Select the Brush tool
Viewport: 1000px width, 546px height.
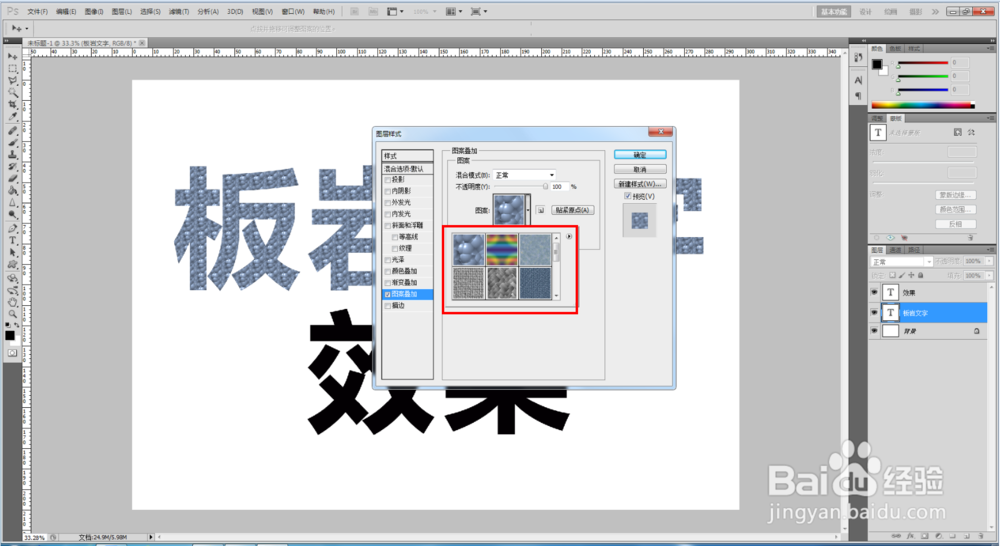(12, 142)
